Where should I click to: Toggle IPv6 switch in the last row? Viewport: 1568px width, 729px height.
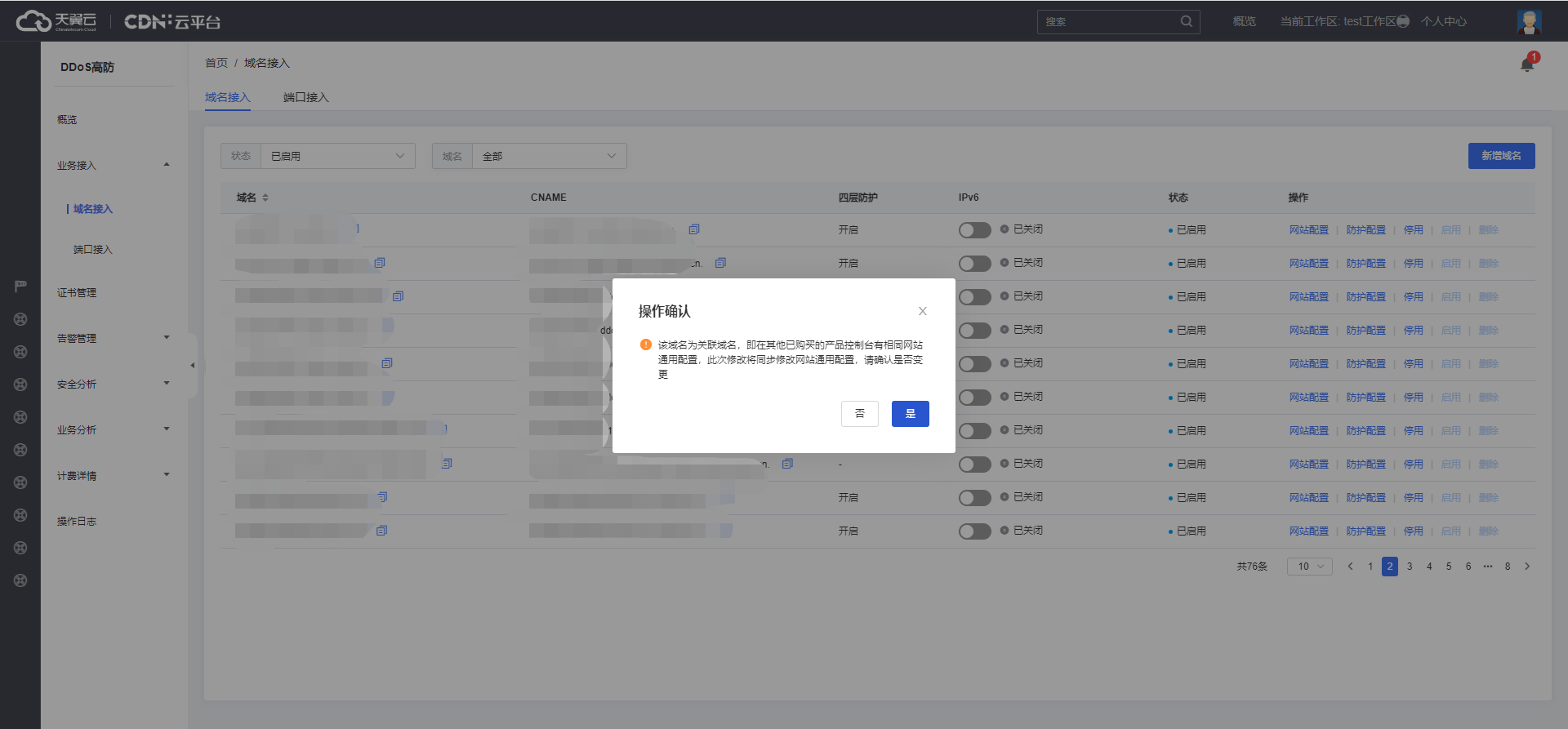(974, 531)
